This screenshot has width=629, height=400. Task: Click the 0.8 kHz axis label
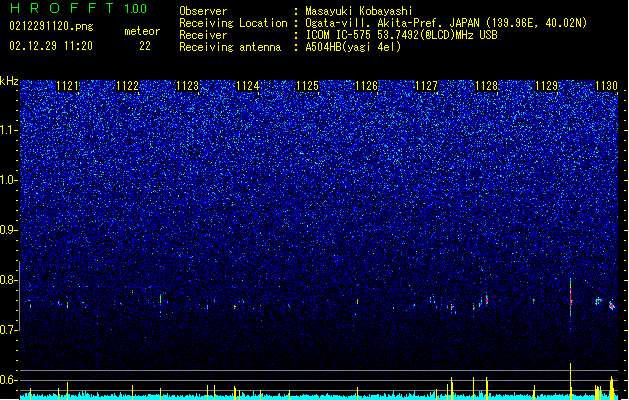coord(9,280)
